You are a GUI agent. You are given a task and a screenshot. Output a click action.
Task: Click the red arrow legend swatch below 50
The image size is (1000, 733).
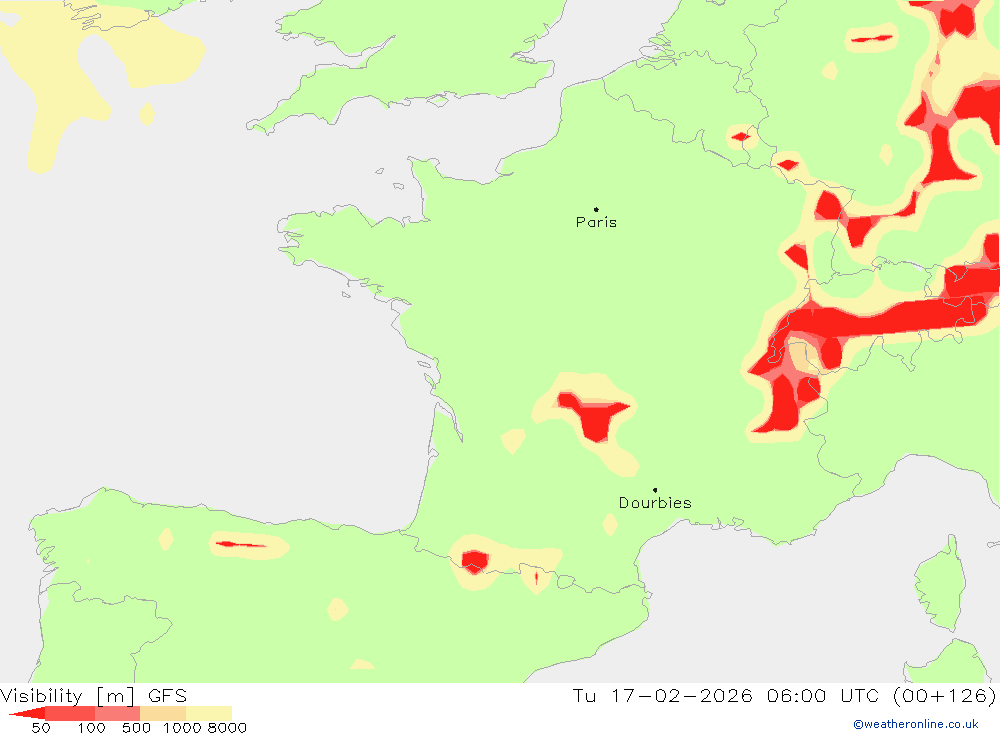pyautogui.click(x=29, y=714)
